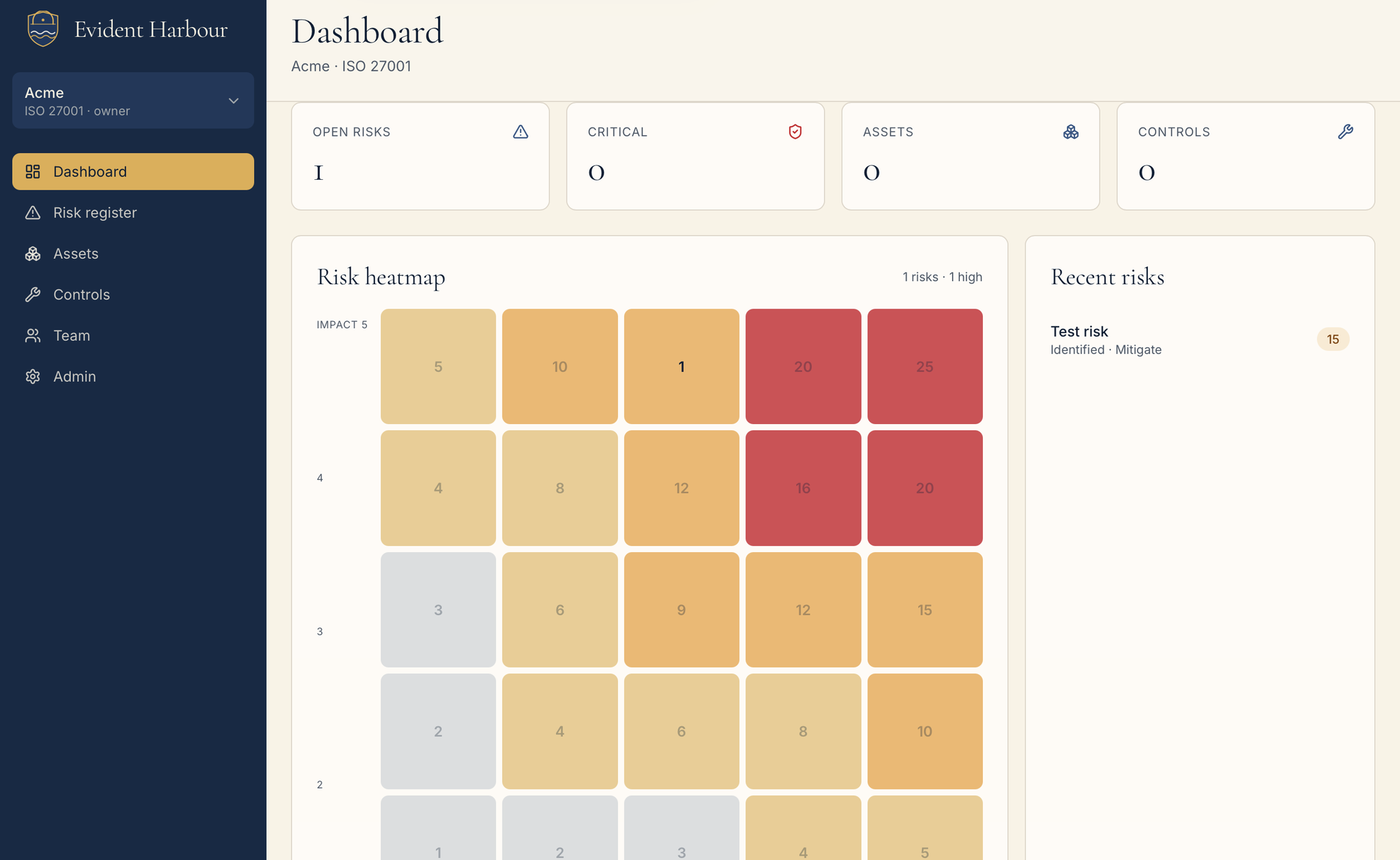1400x860 pixels.
Task: Select the heatmap grid cell scoring 15
Action: click(x=925, y=609)
